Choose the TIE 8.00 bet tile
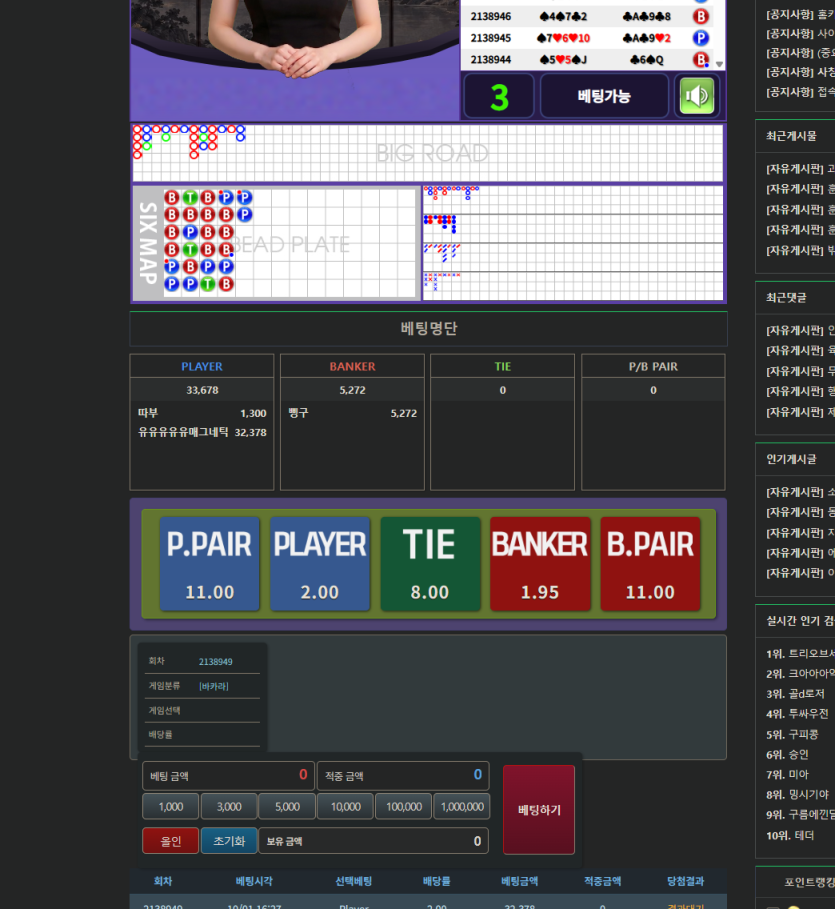The height and width of the screenshot is (909, 835). [x=430, y=563]
